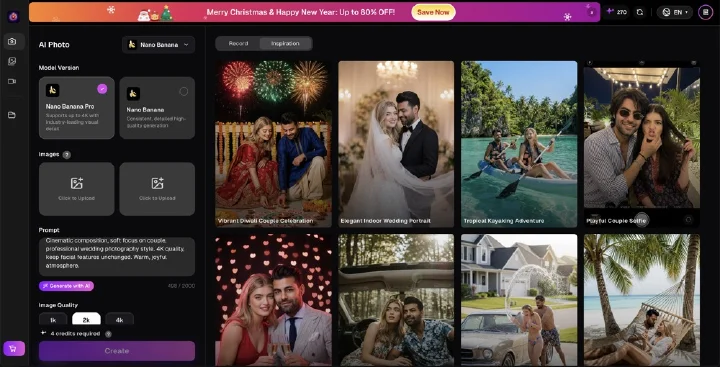
Task: Open the beach hammock couple thumbnail
Action: [642, 300]
